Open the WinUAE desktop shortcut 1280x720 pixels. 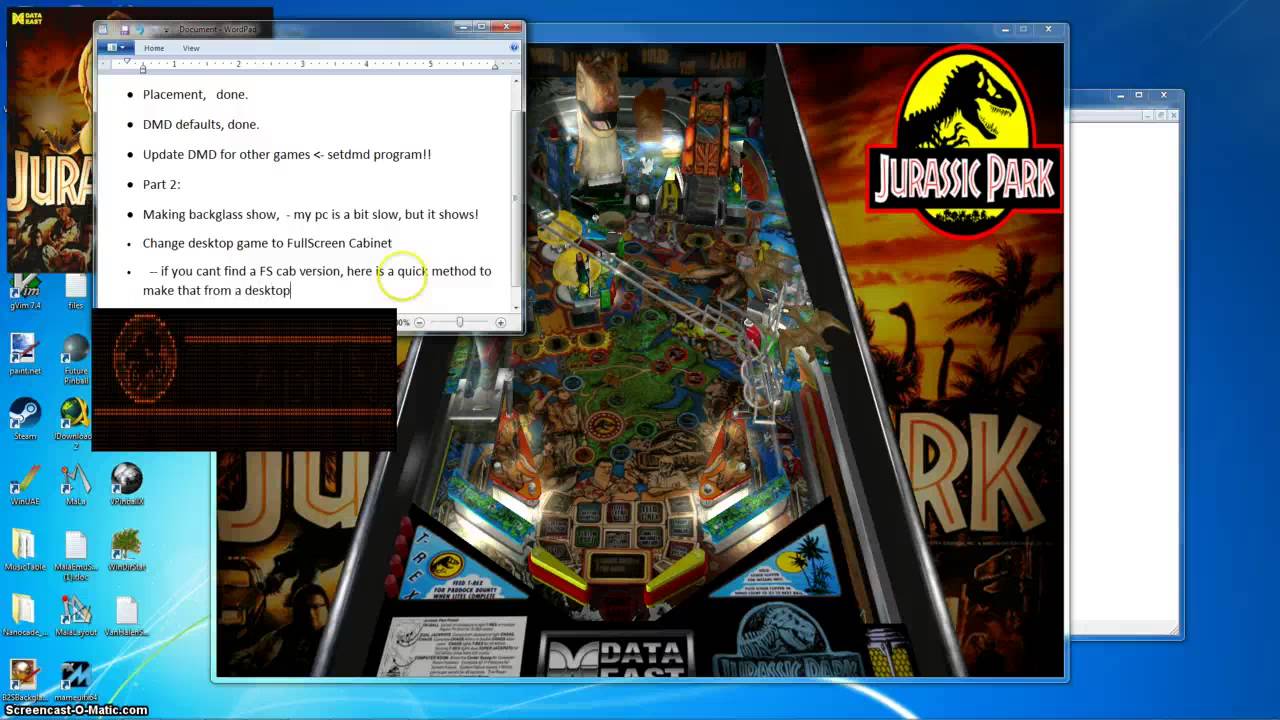[x=25, y=484]
